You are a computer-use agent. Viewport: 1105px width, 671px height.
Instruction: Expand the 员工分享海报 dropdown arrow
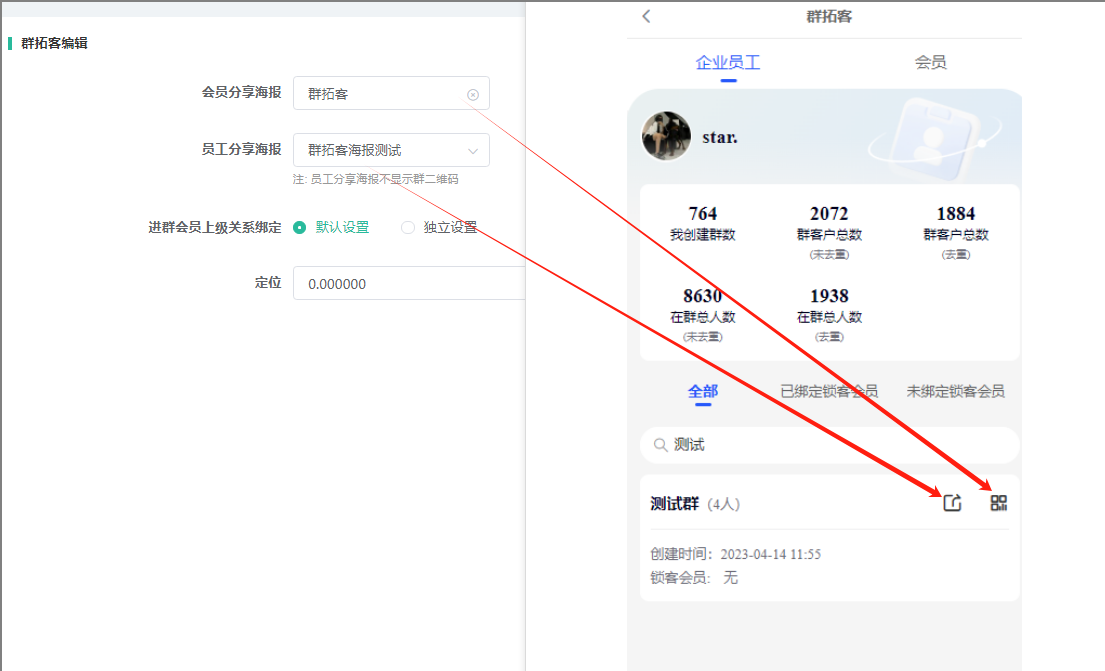(473, 151)
